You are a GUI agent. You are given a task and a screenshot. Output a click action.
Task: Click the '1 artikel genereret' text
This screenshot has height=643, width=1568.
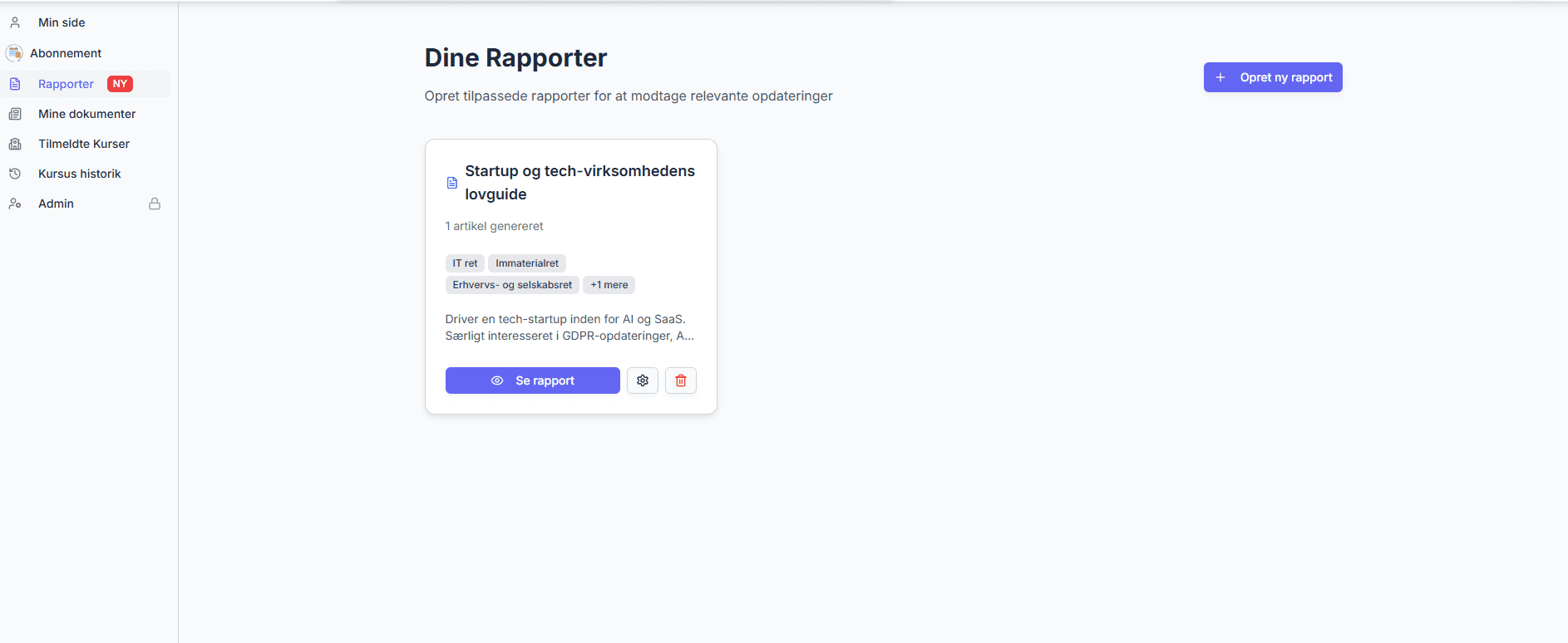pyautogui.click(x=494, y=226)
